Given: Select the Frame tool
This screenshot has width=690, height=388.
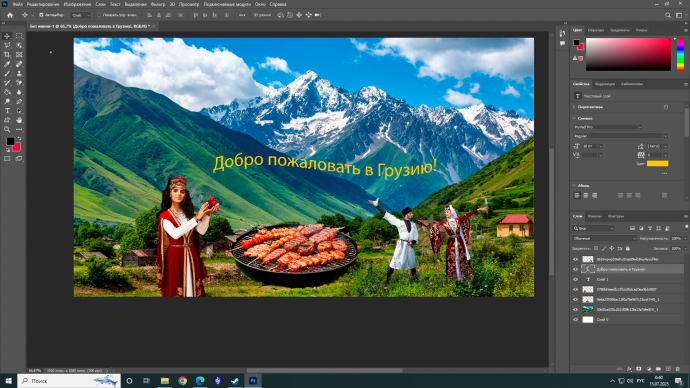Looking at the screenshot, I should point(19,55).
